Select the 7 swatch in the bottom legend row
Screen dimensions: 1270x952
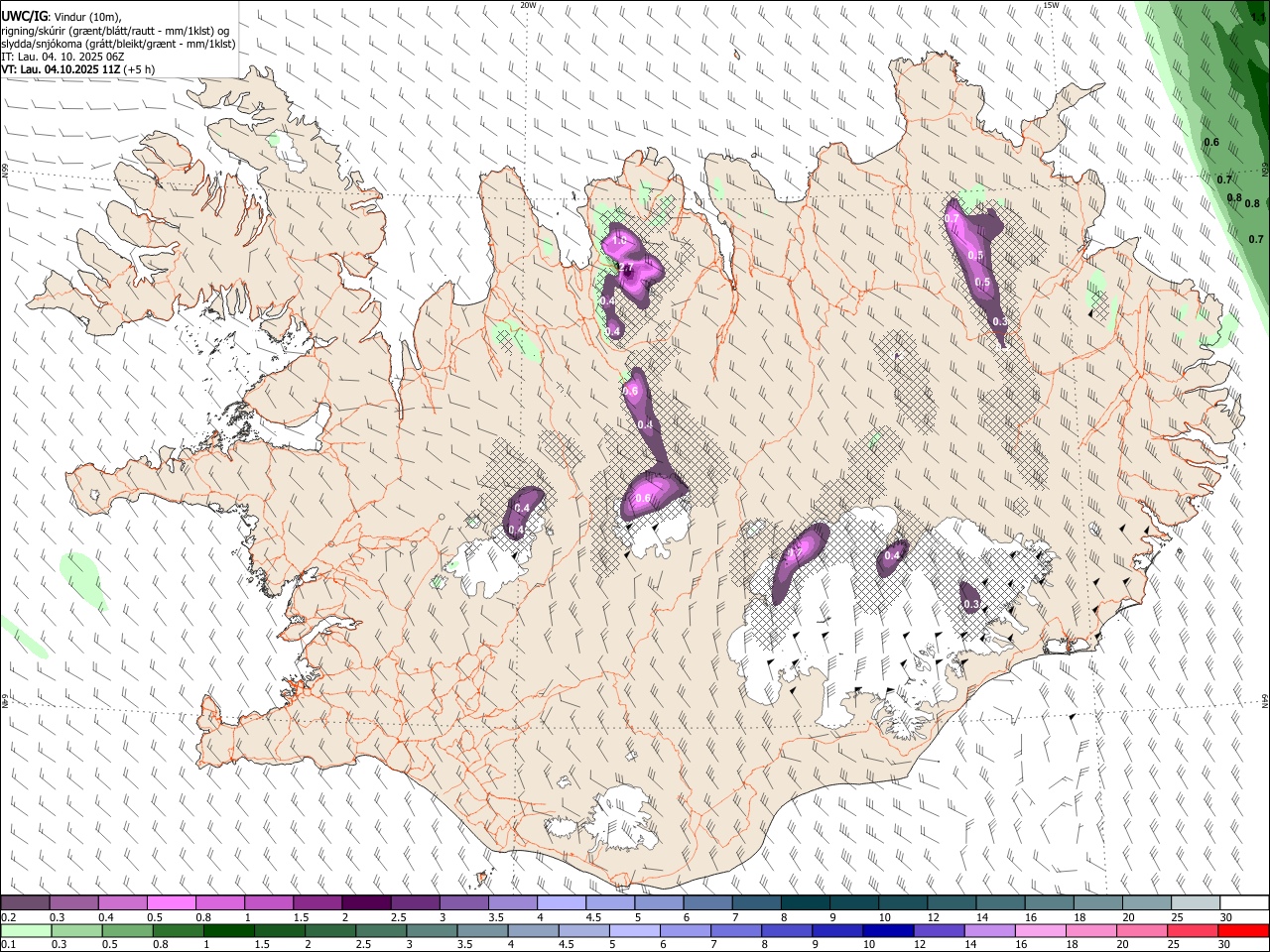[735, 931]
